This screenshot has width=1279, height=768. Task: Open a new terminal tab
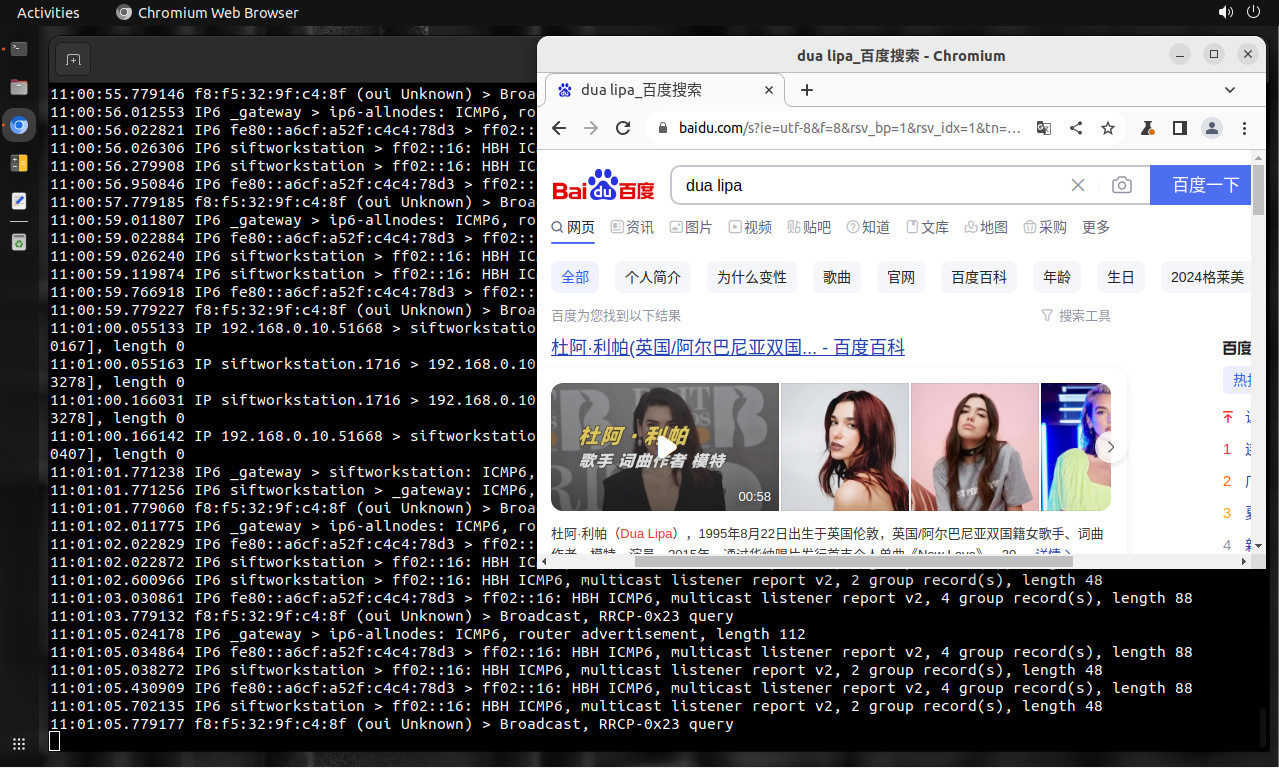coord(73,60)
